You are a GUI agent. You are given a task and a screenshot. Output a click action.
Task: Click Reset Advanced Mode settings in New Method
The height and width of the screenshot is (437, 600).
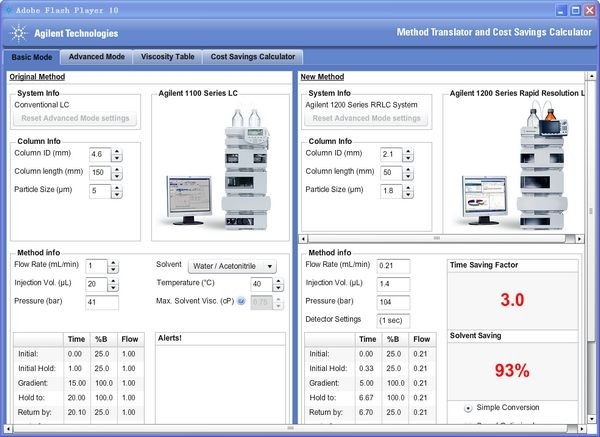(x=366, y=118)
